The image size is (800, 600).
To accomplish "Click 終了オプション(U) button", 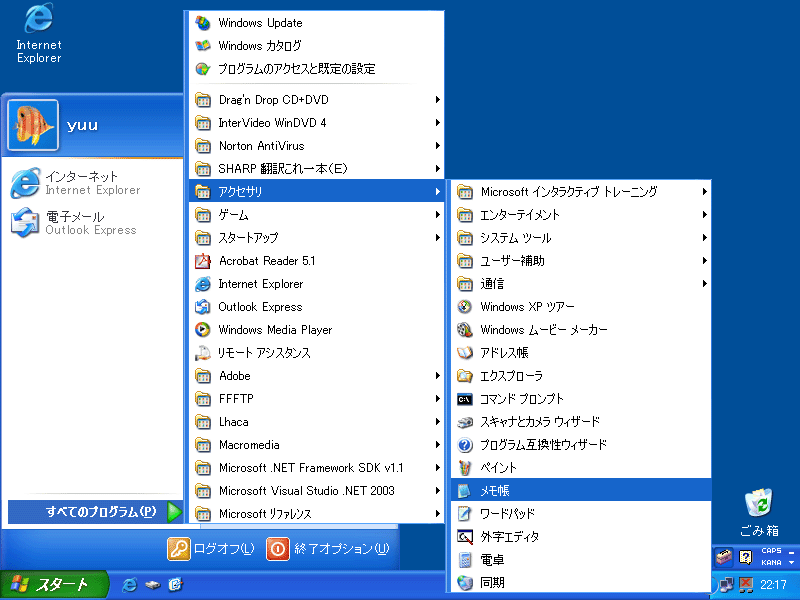I will coord(329,549).
